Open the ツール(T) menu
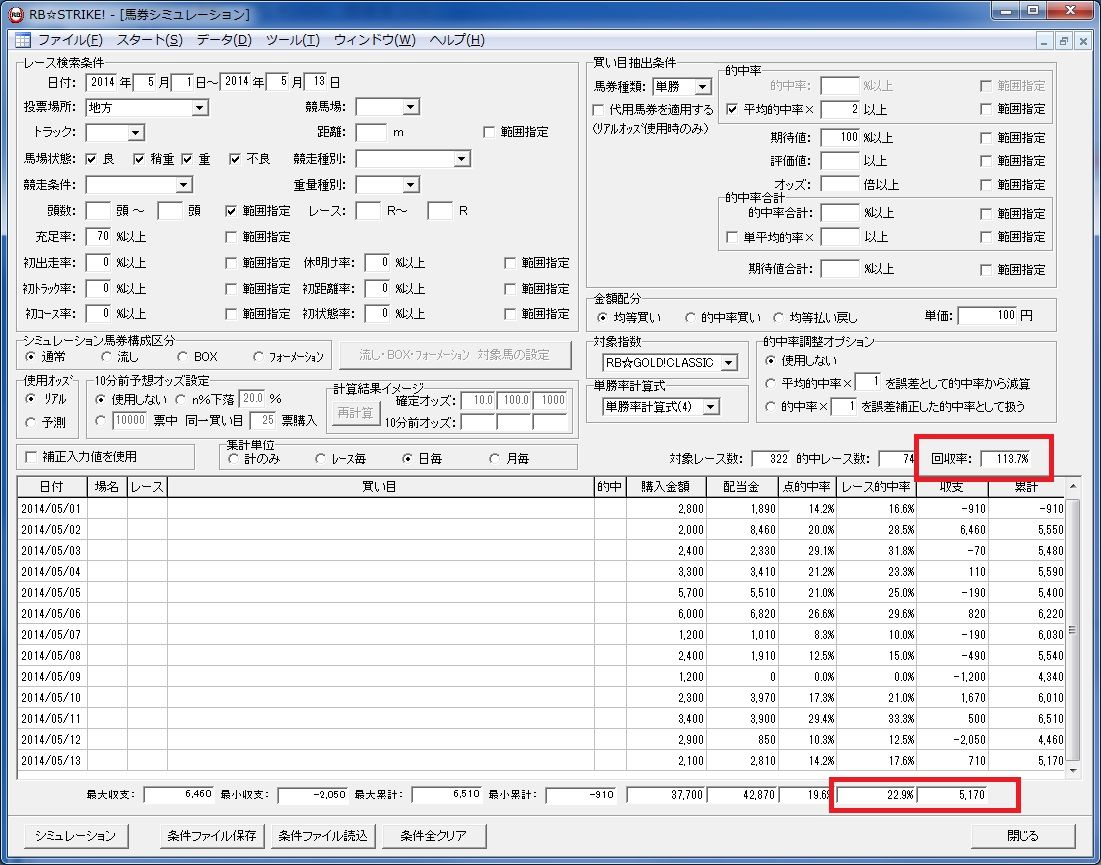 coord(293,40)
